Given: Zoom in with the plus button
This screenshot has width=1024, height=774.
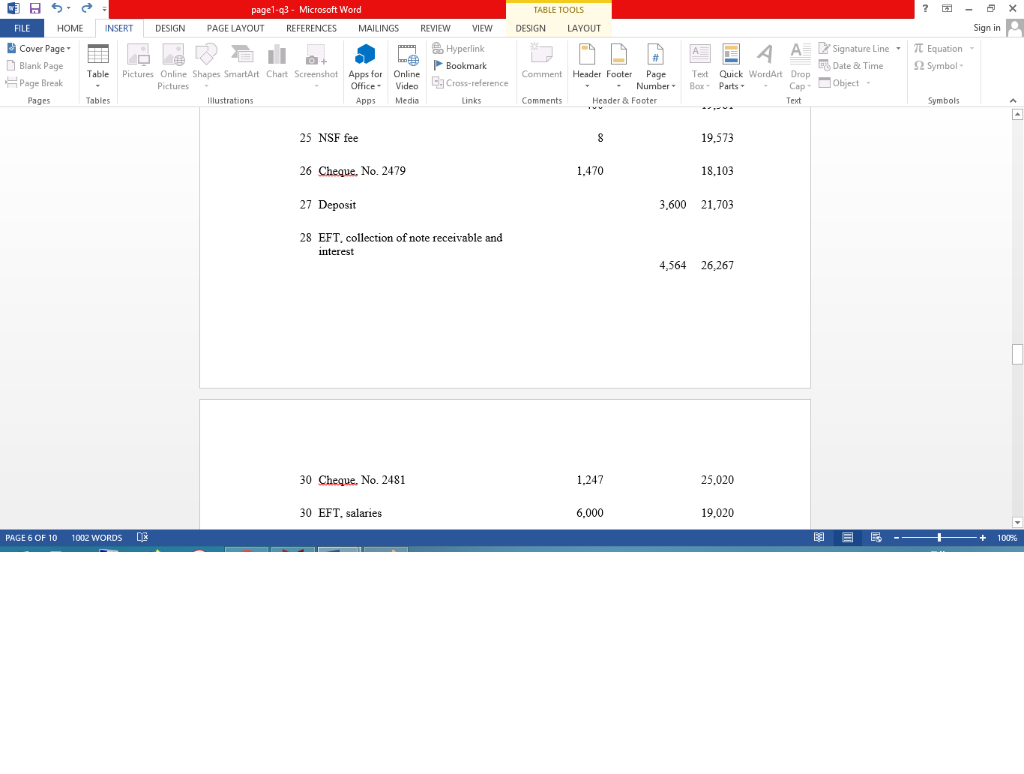Looking at the screenshot, I should pos(983,538).
